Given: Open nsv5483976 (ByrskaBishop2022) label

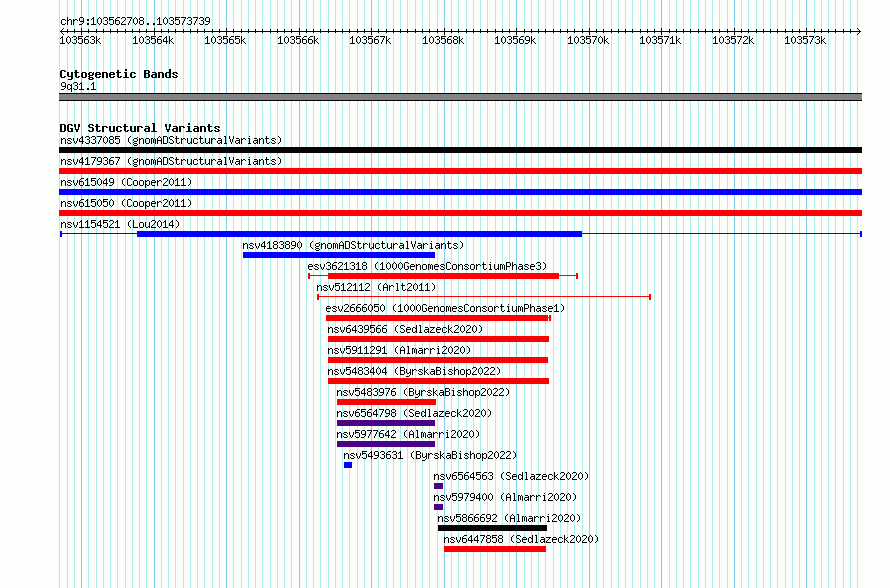Looking at the screenshot, I should 423,392.
